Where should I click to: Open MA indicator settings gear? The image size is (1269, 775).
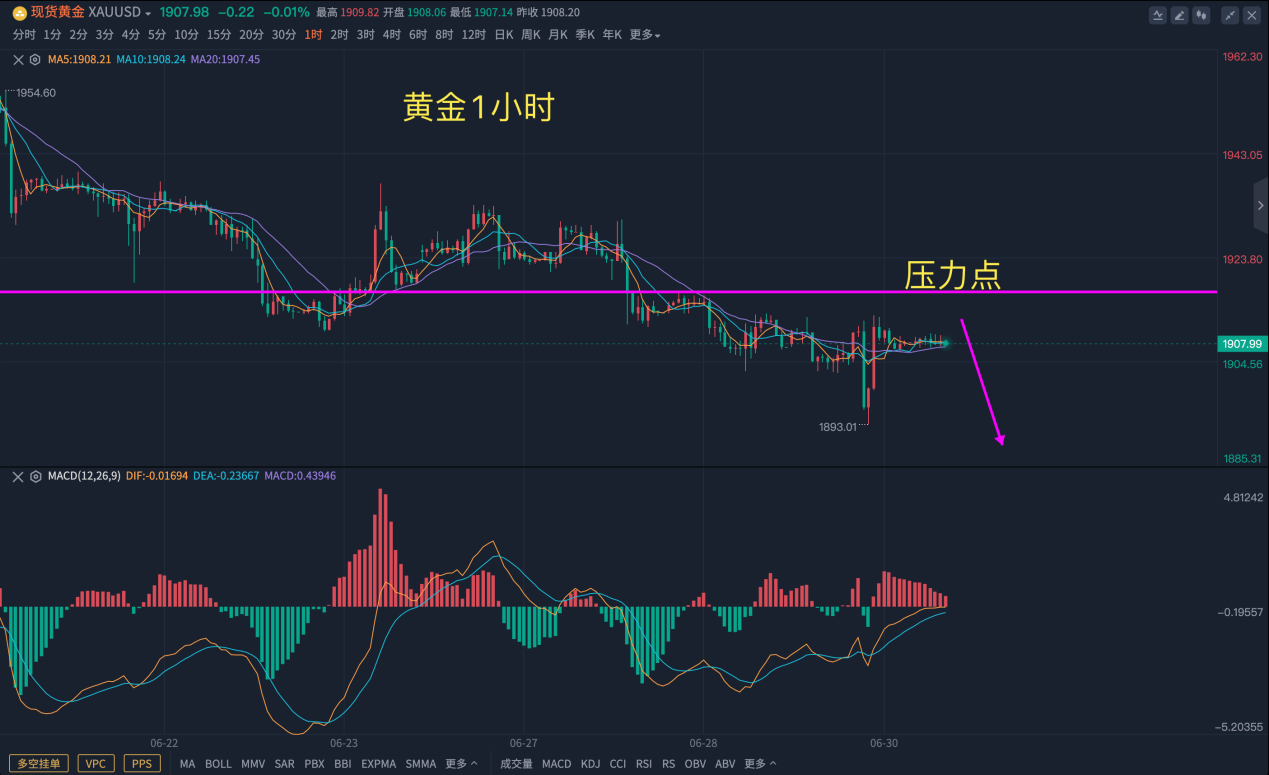35,60
